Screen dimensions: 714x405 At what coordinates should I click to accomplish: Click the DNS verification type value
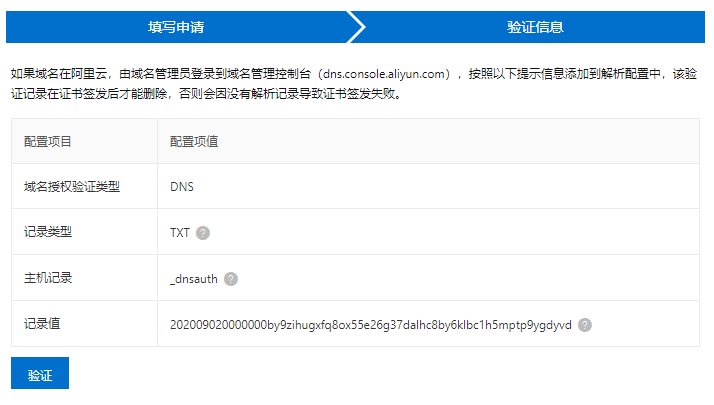[x=182, y=186]
